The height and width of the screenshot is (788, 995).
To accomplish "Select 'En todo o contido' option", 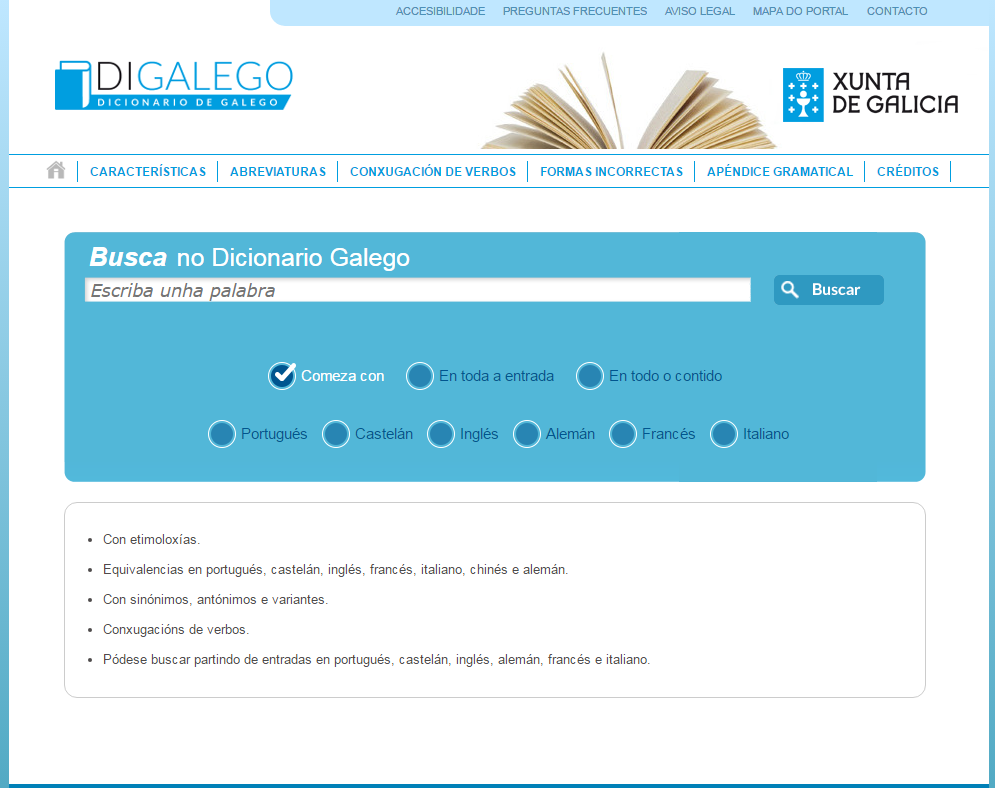I will click(590, 376).
